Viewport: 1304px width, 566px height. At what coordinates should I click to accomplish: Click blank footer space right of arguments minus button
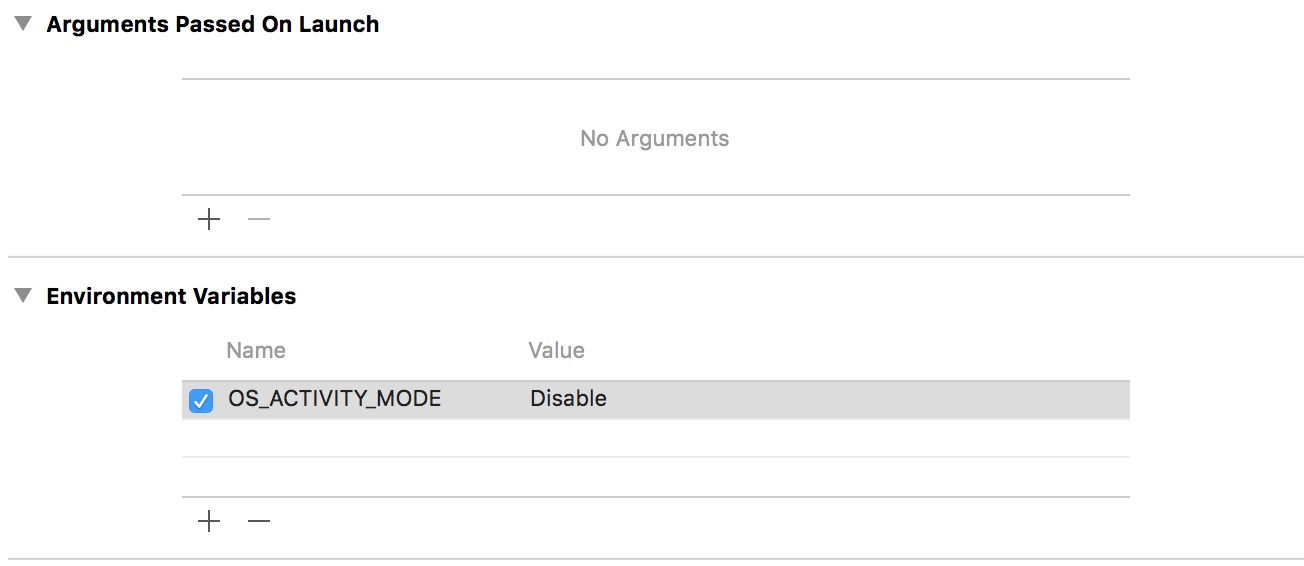tap(700, 220)
